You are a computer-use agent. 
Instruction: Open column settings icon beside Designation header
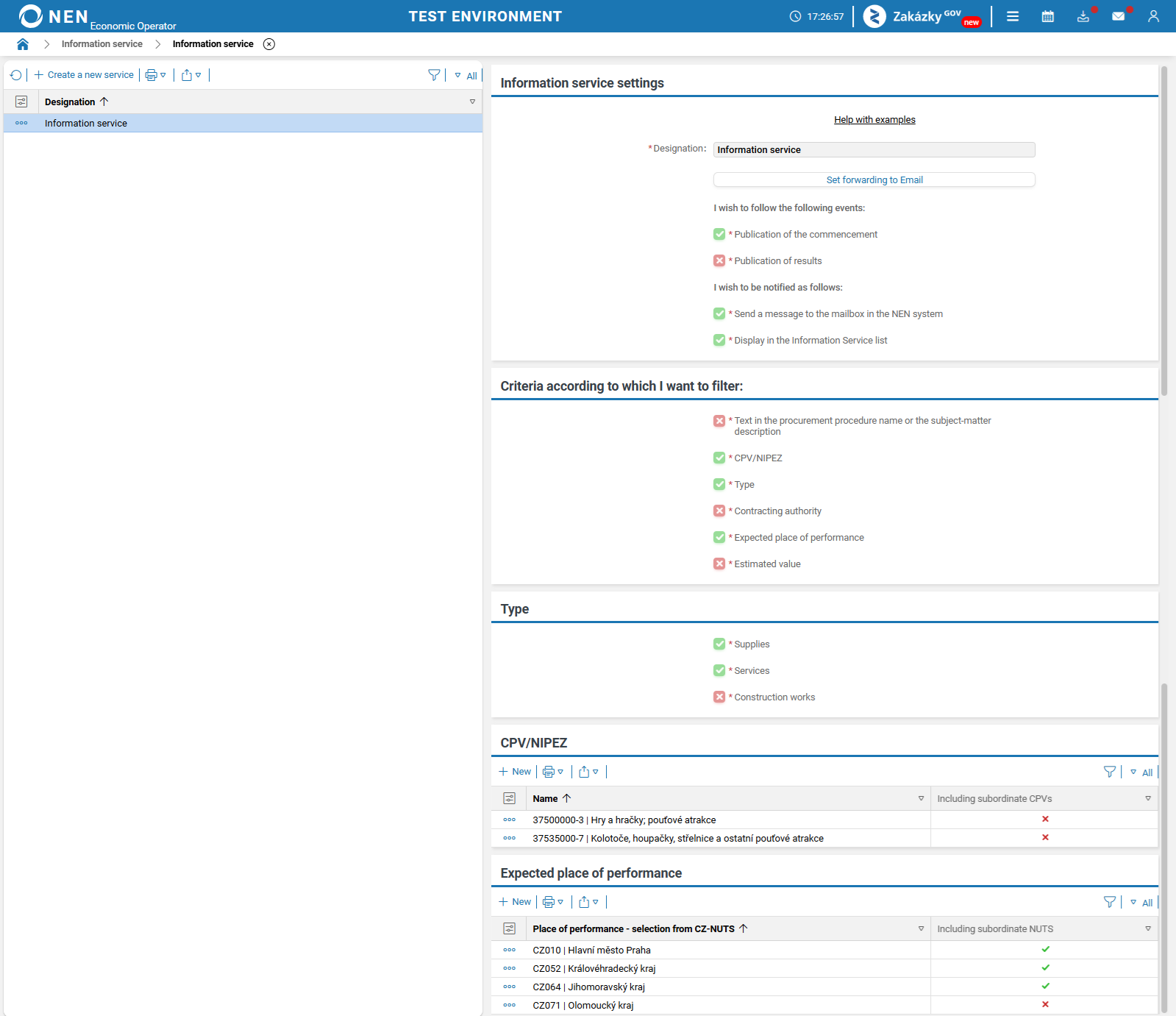(x=21, y=102)
